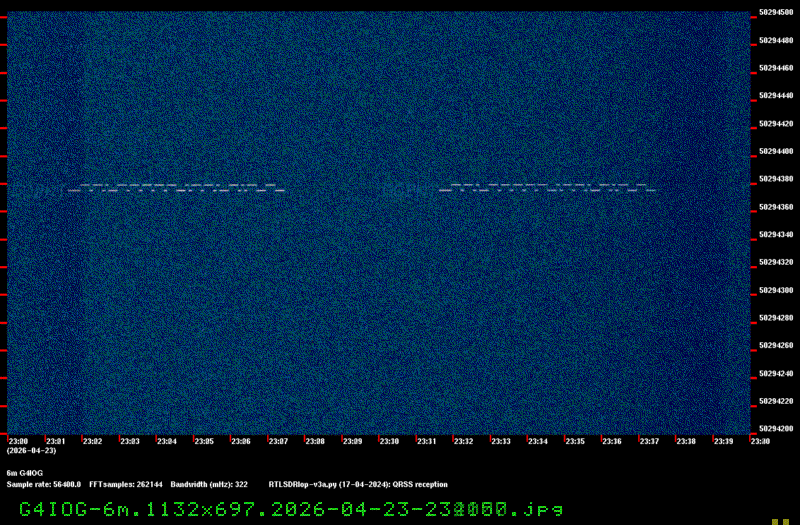The height and width of the screenshot is (525, 800).
Task: Select the 23:16 time axis label
Action: [x=612, y=441]
